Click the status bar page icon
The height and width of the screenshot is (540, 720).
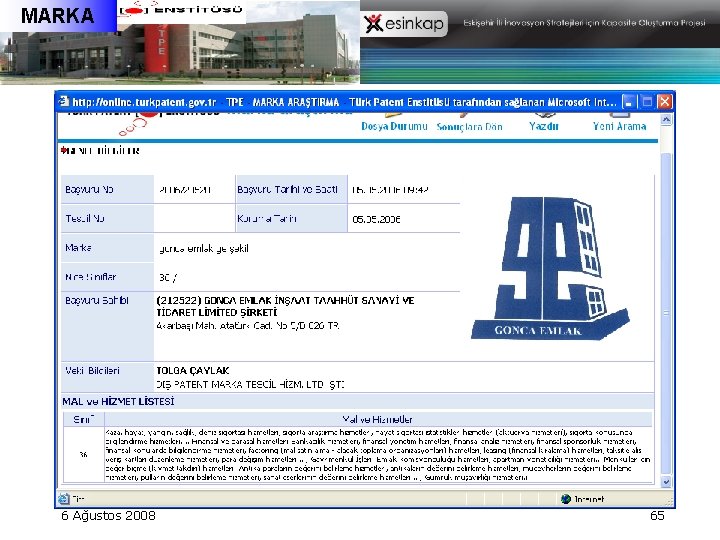64,498
